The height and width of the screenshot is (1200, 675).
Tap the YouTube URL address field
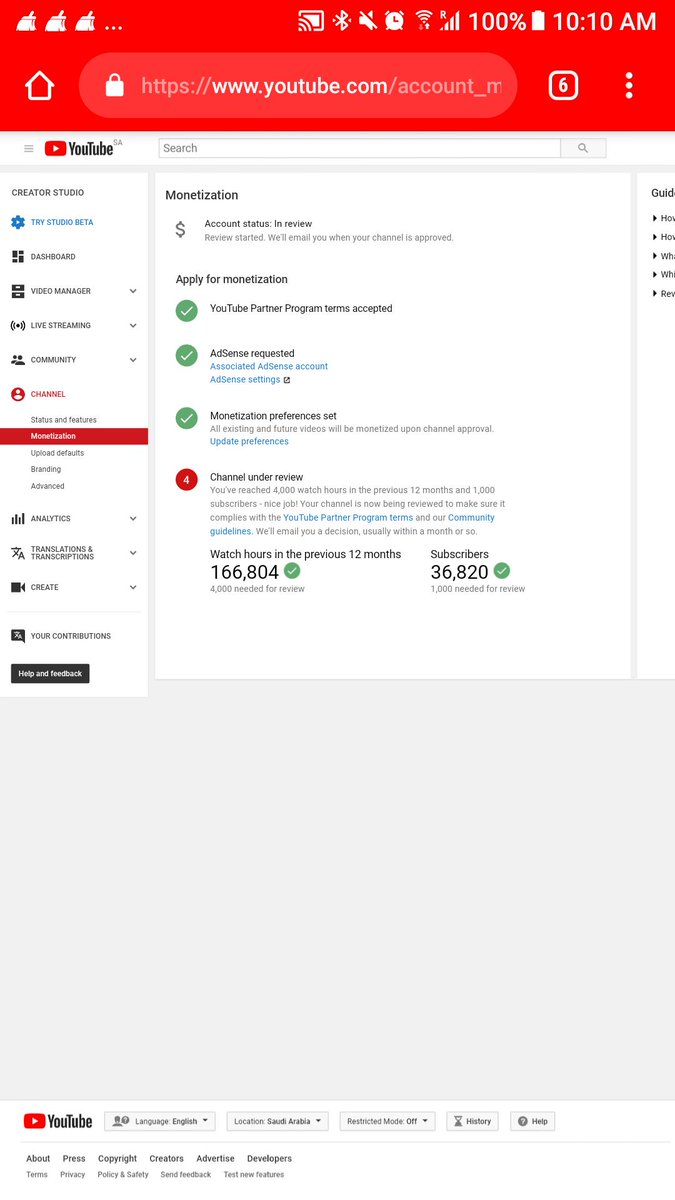(x=298, y=86)
